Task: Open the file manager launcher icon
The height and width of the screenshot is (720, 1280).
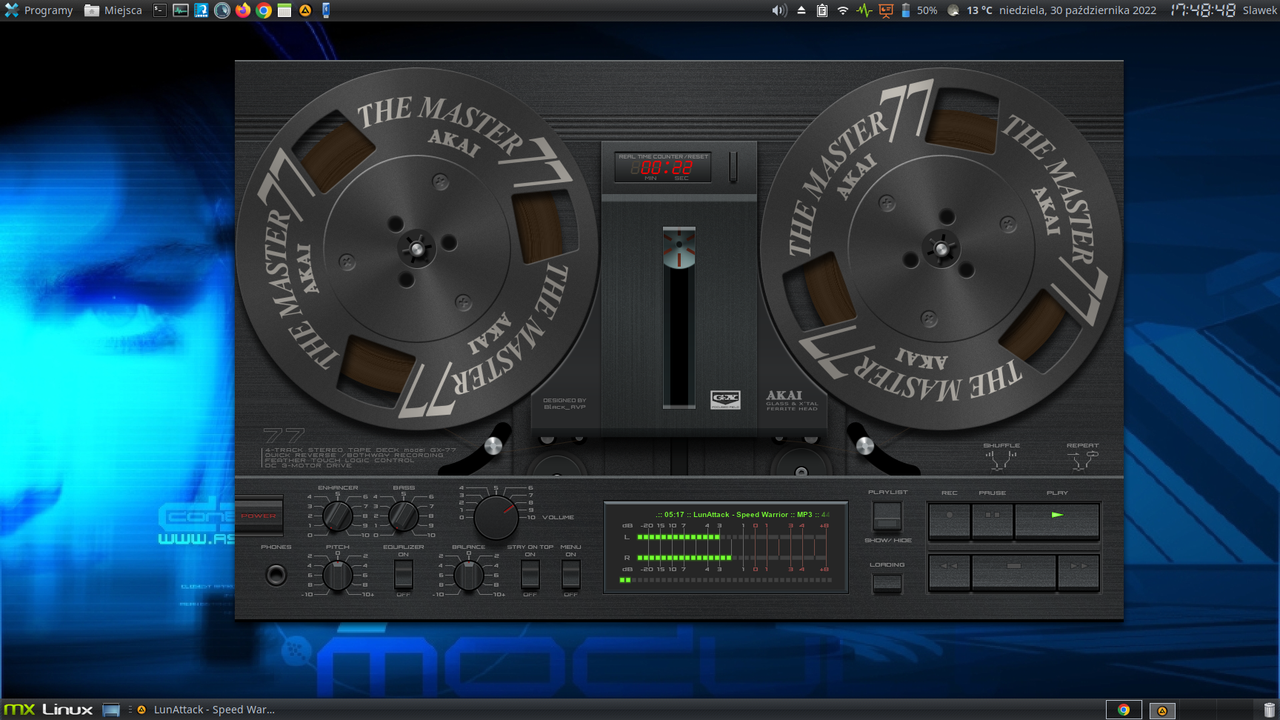Action: click(284, 10)
